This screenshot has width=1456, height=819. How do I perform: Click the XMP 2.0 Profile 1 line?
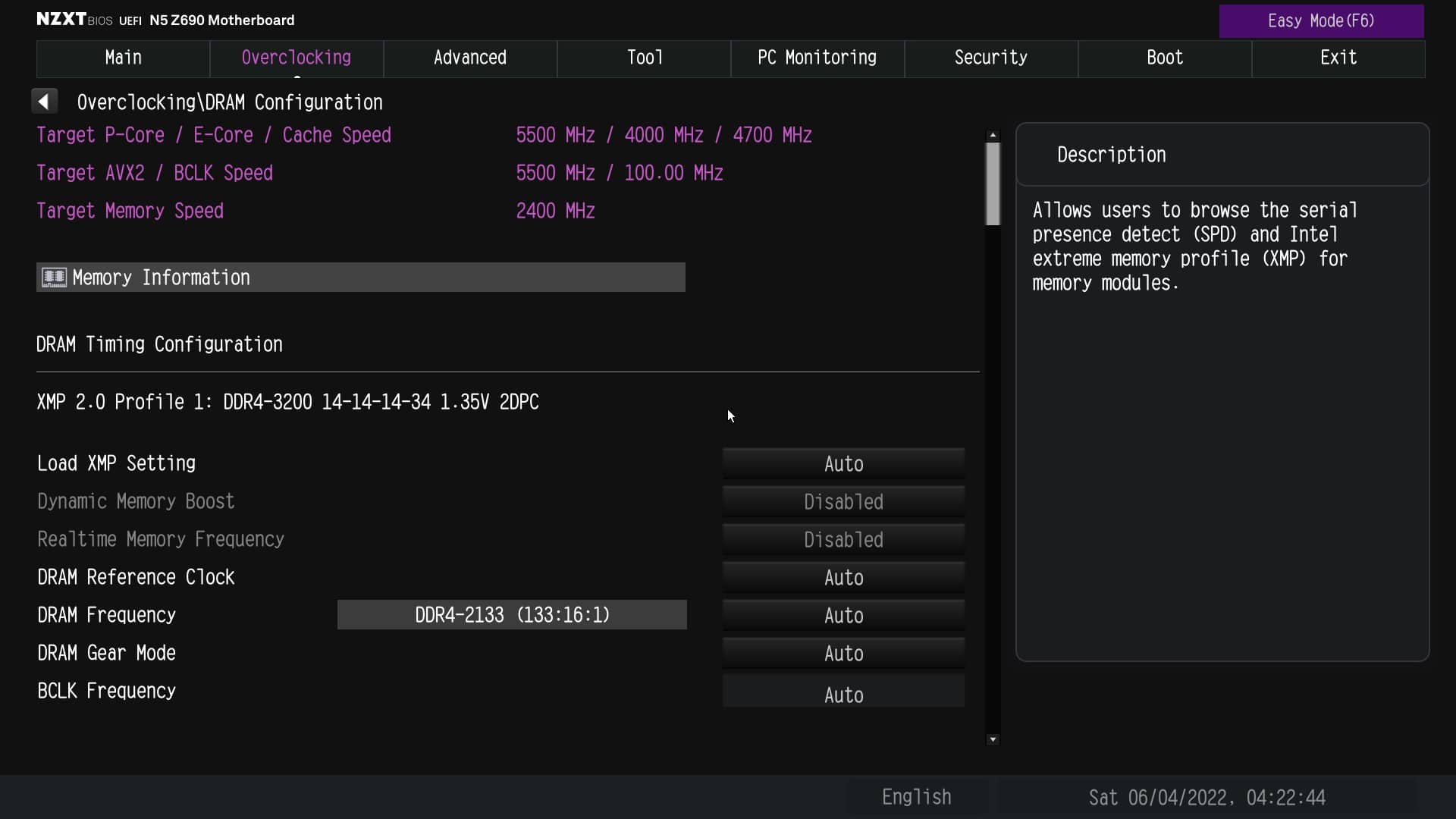288,402
